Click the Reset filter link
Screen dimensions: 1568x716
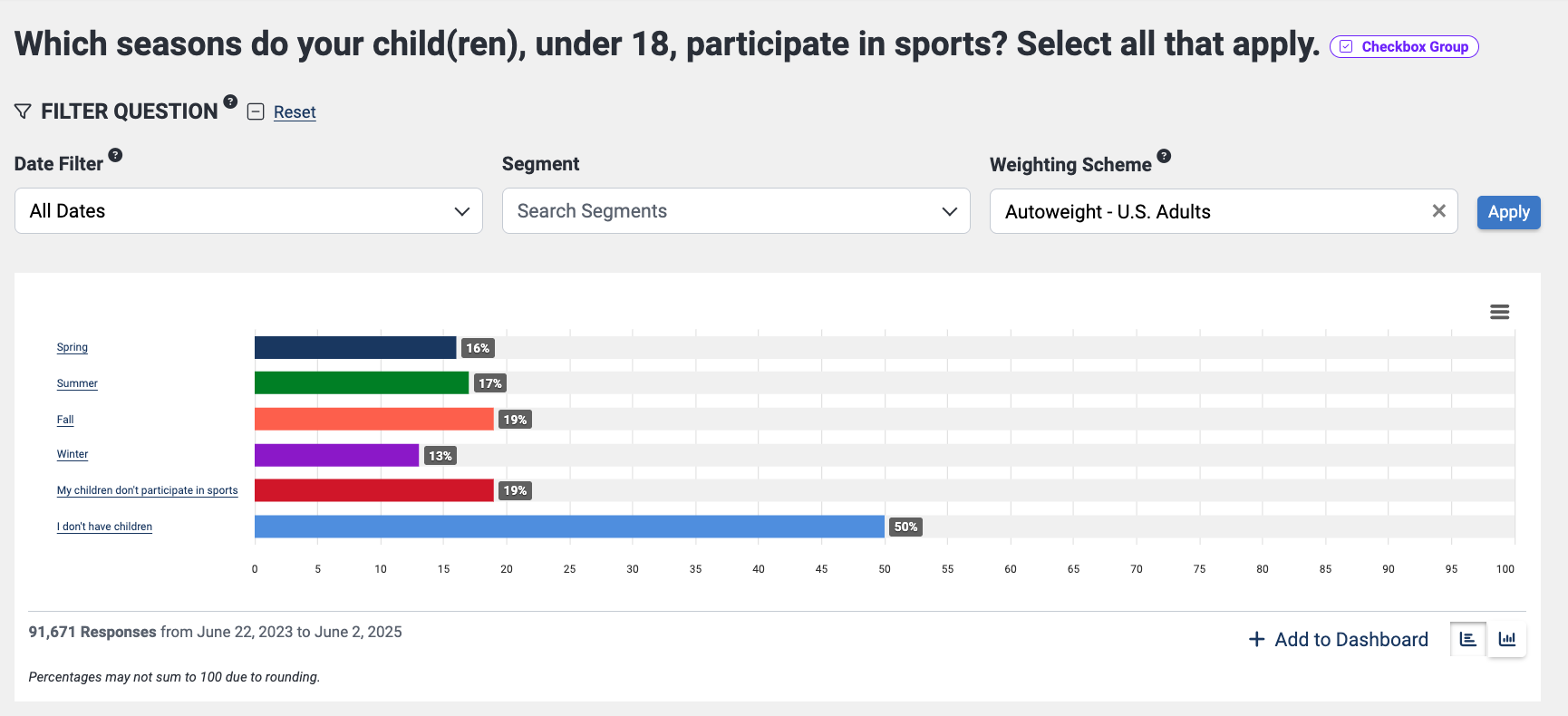295,111
